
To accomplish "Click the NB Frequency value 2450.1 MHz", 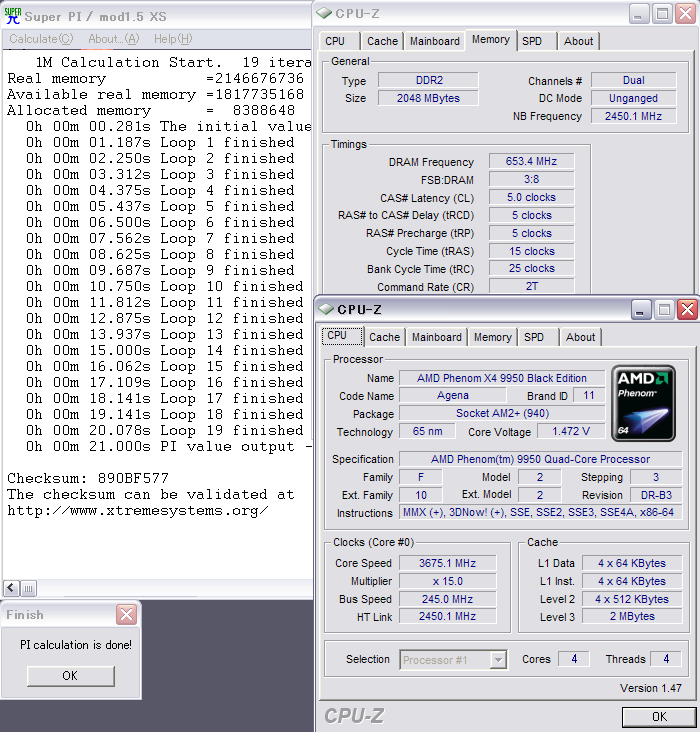I will 634,116.
